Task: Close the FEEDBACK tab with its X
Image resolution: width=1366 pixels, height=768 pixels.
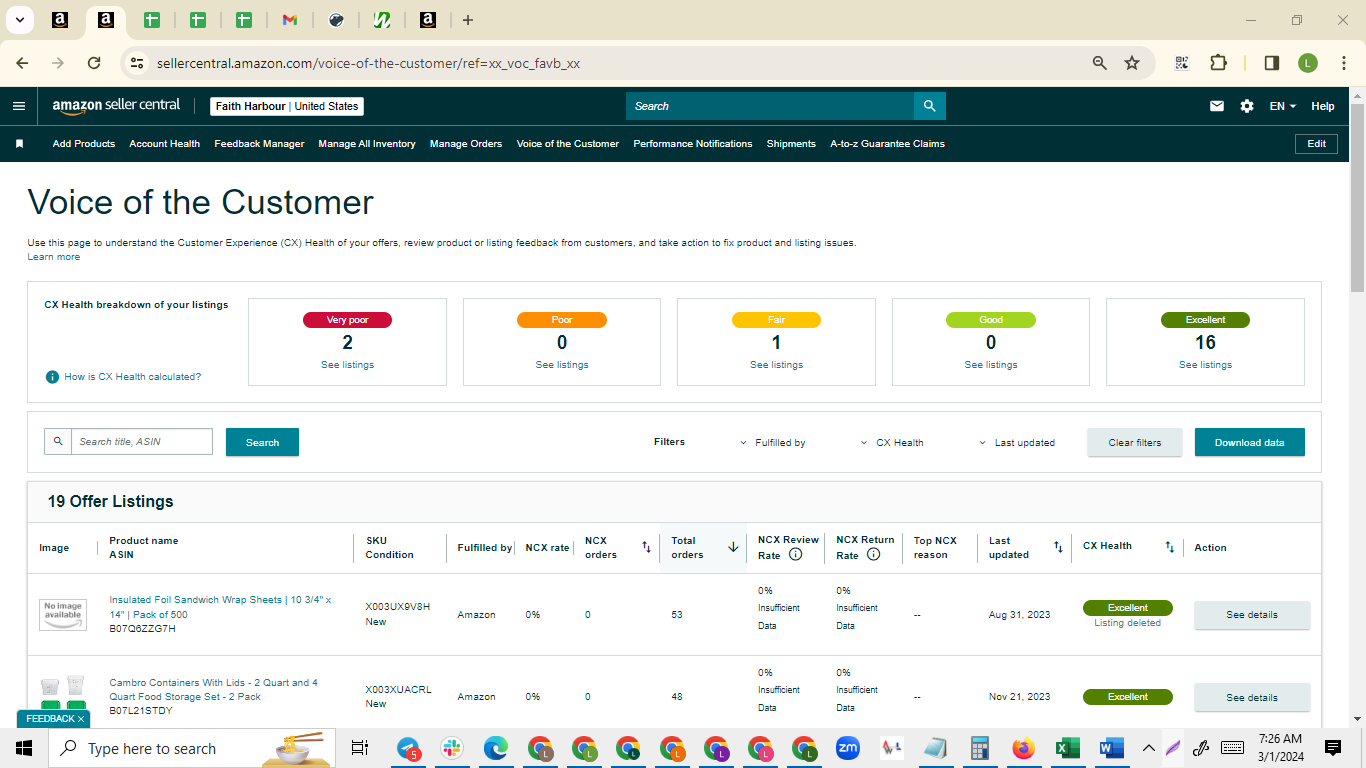Action: [81, 719]
